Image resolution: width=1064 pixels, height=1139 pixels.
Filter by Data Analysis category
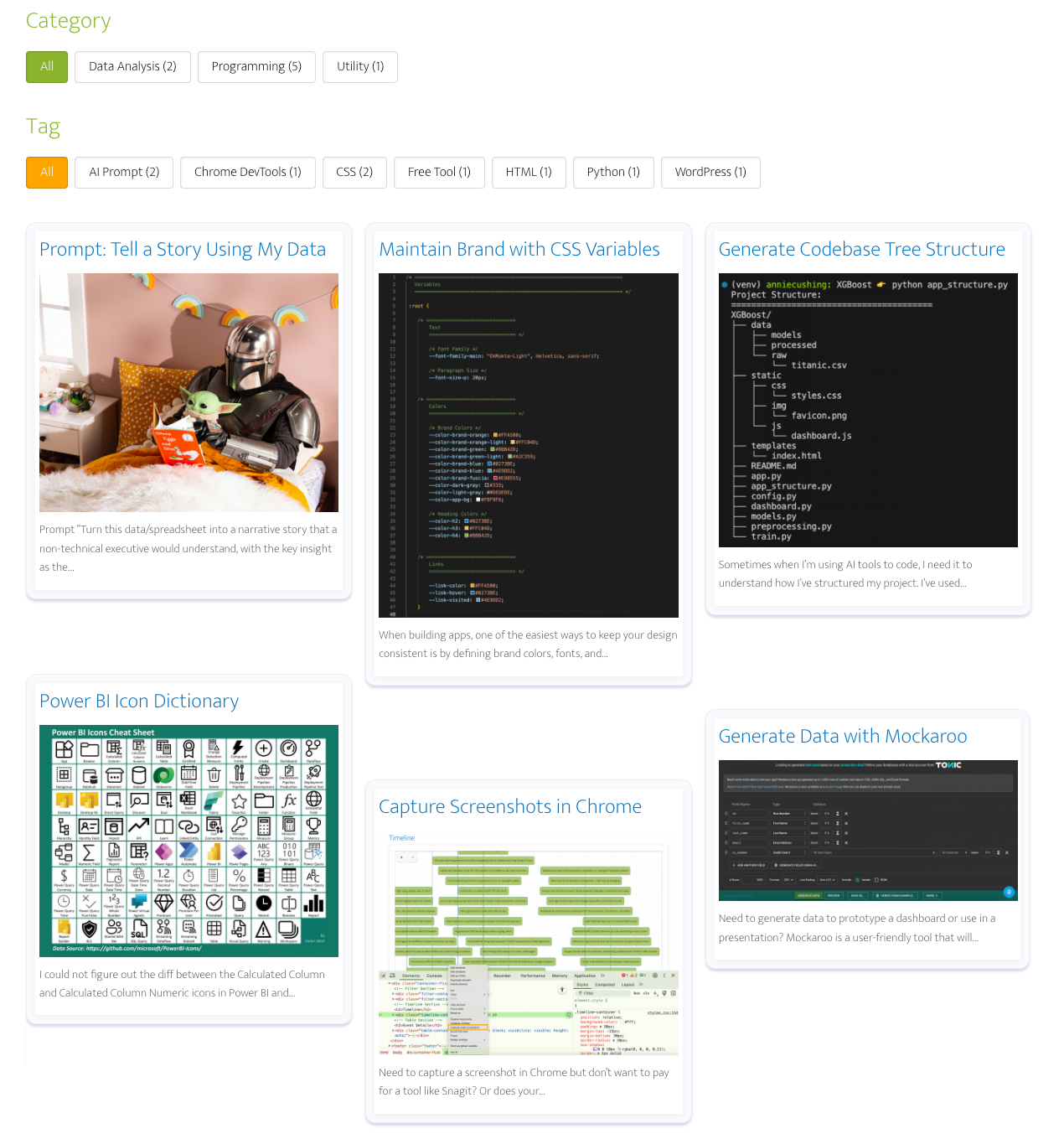click(132, 67)
